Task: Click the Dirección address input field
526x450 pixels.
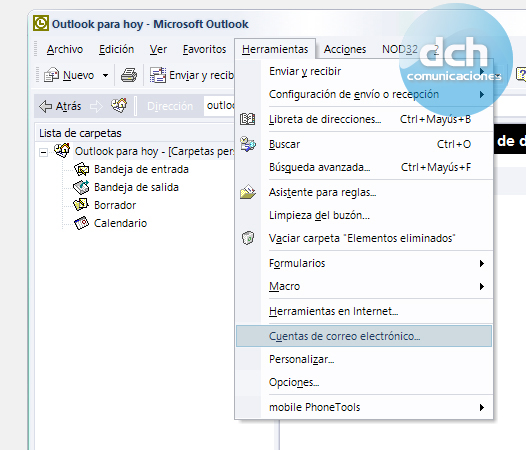Action: point(220,106)
